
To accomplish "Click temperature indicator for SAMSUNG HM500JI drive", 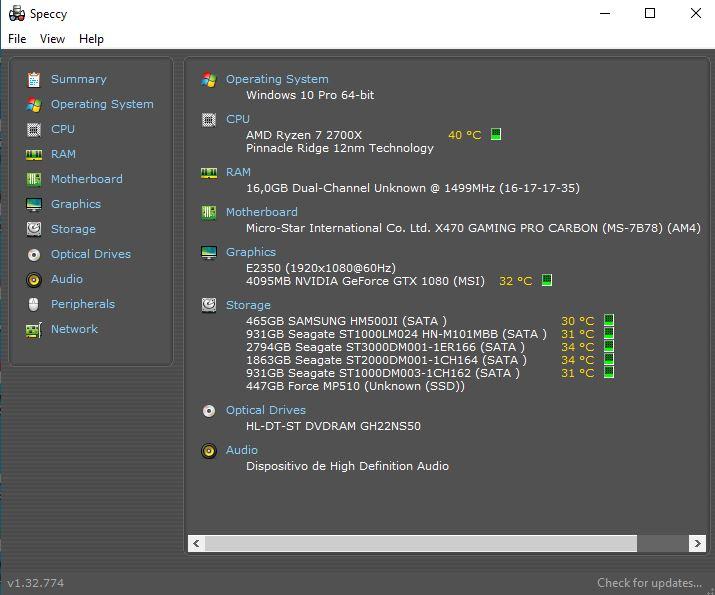I will coord(609,320).
